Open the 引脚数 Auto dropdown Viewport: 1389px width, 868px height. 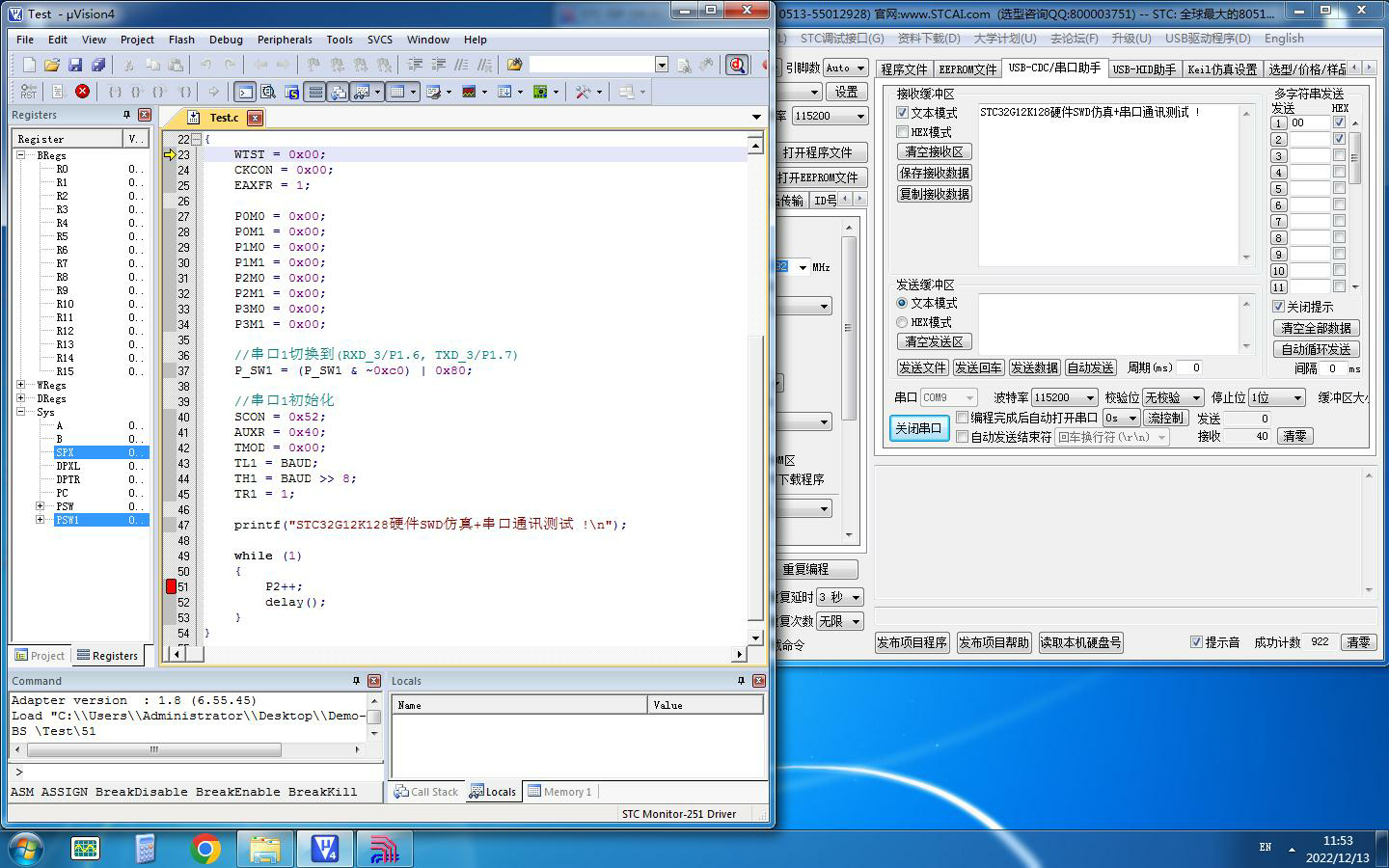click(859, 68)
